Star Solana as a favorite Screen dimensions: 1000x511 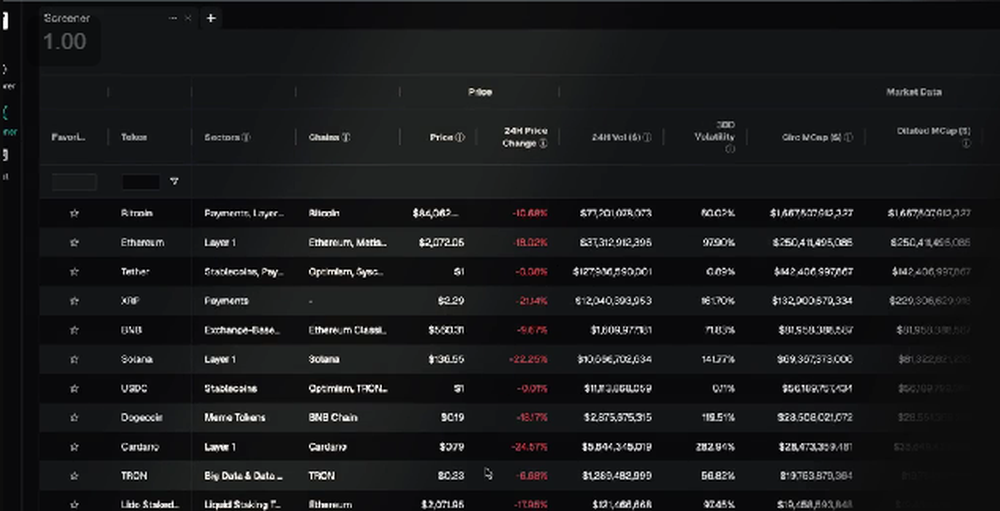click(74, 359)
